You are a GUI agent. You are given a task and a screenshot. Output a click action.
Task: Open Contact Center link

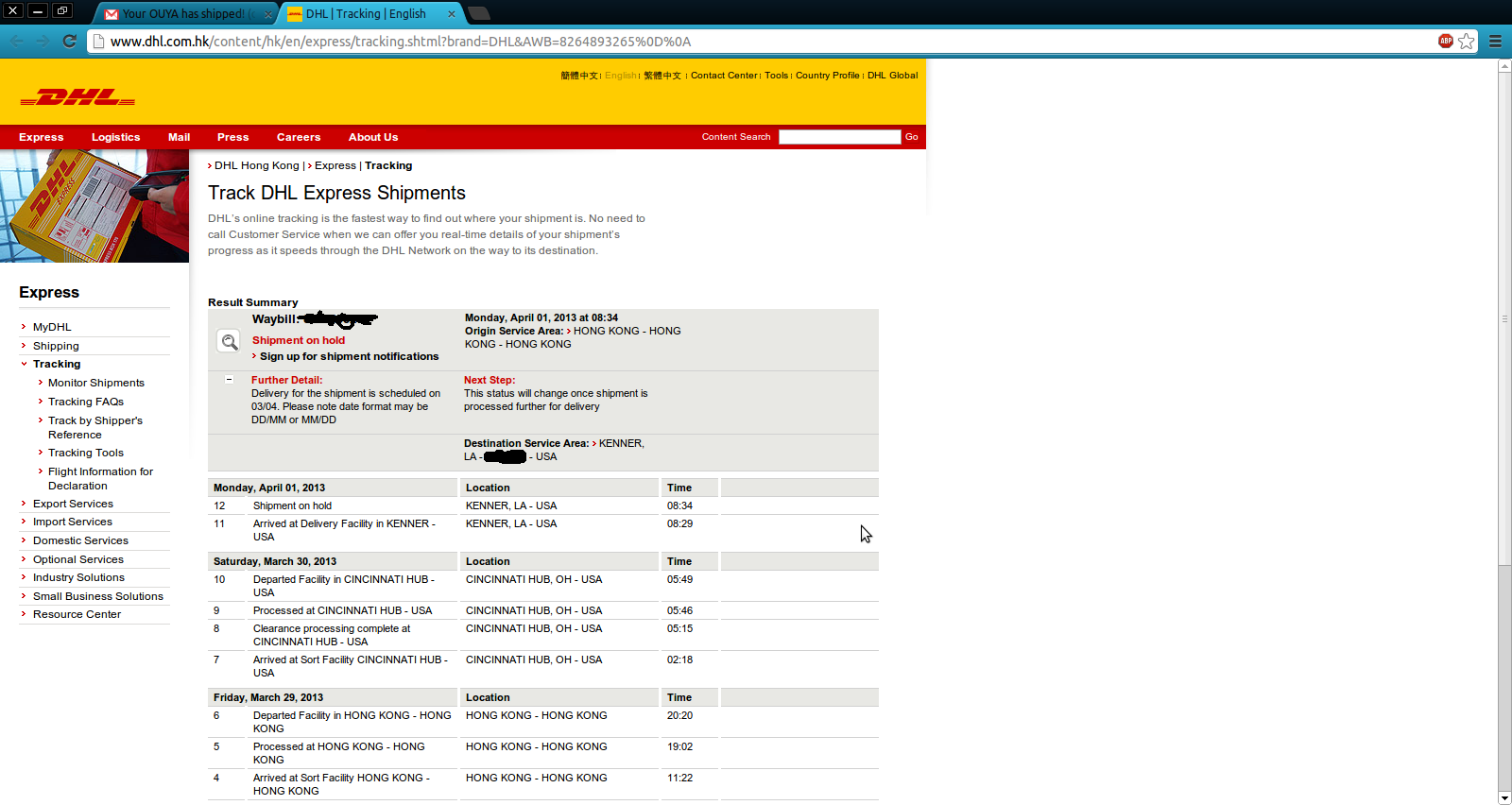click(724, 76)
